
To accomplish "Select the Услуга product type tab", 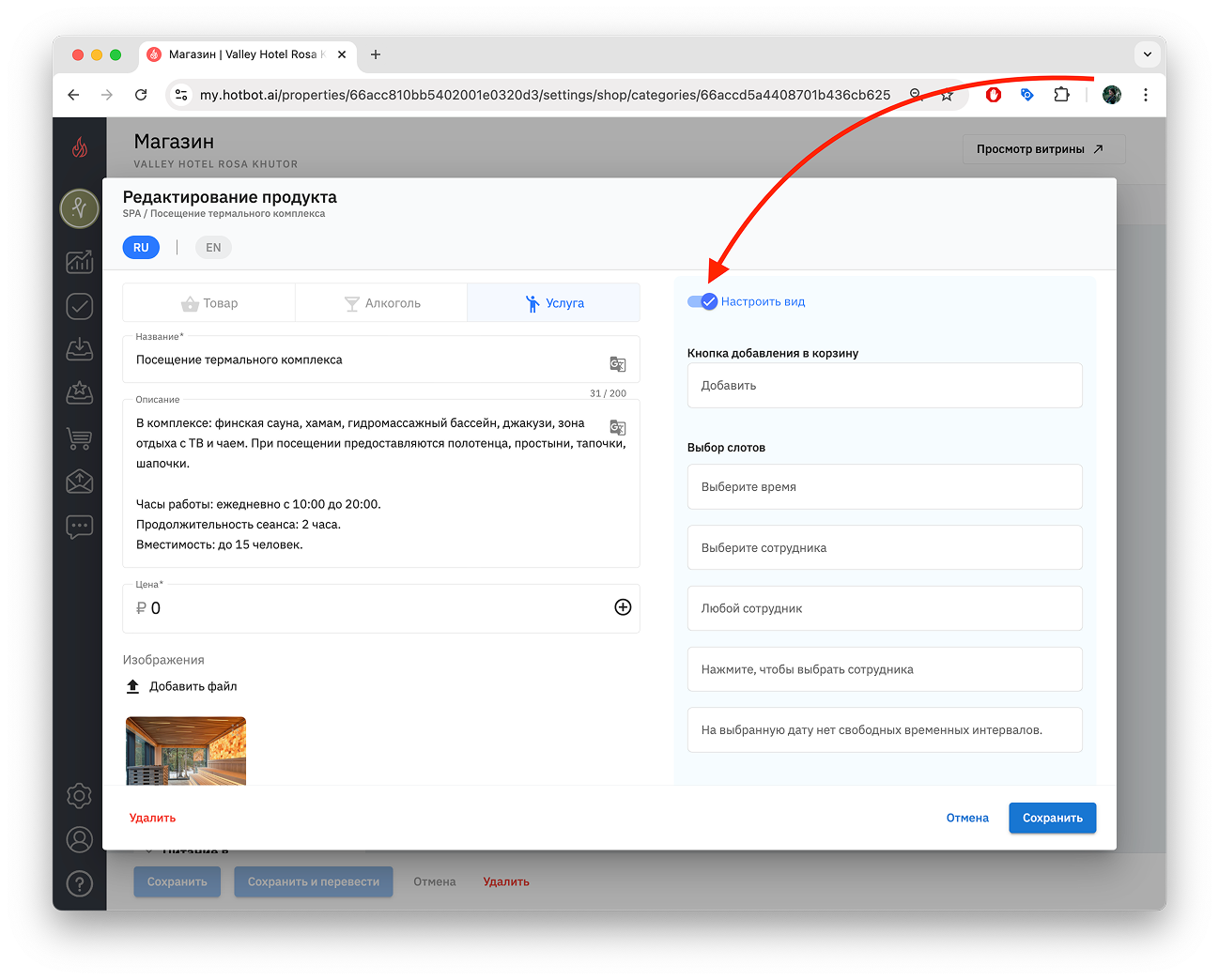I will (554, 303).
